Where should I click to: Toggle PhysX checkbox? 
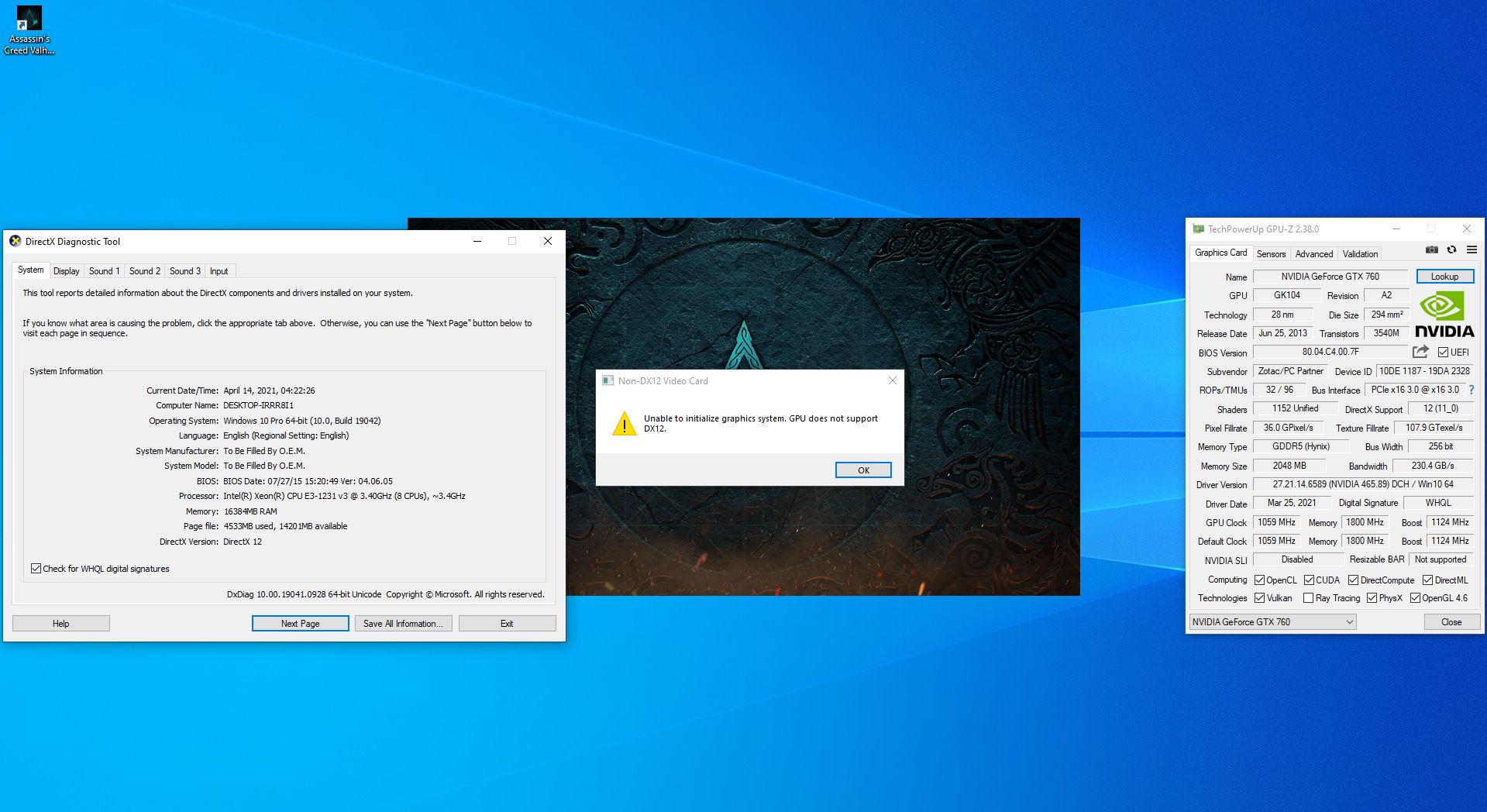1372,597
